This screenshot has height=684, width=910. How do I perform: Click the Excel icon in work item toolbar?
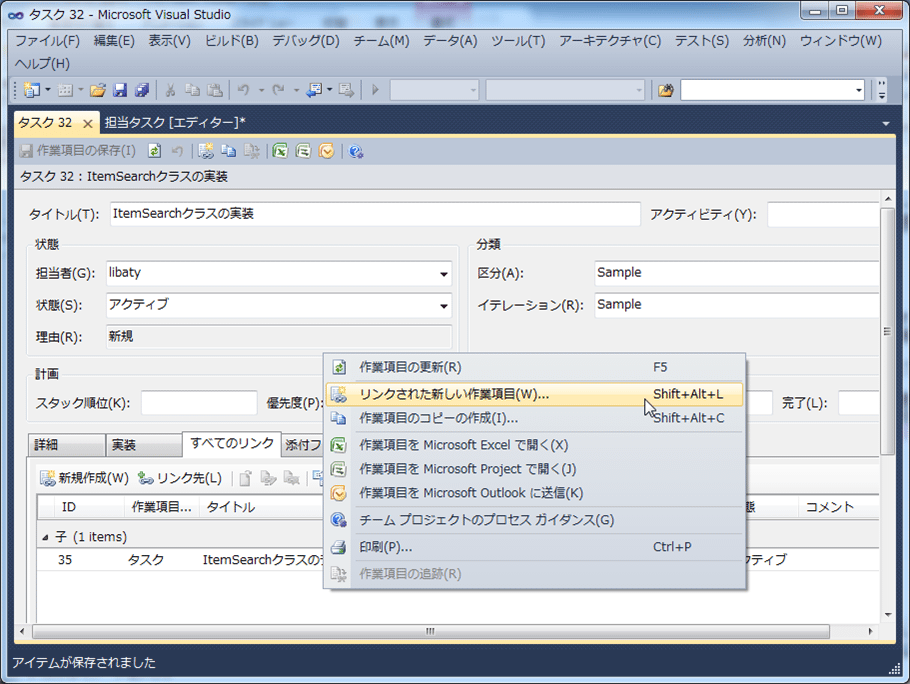point(280,151)
